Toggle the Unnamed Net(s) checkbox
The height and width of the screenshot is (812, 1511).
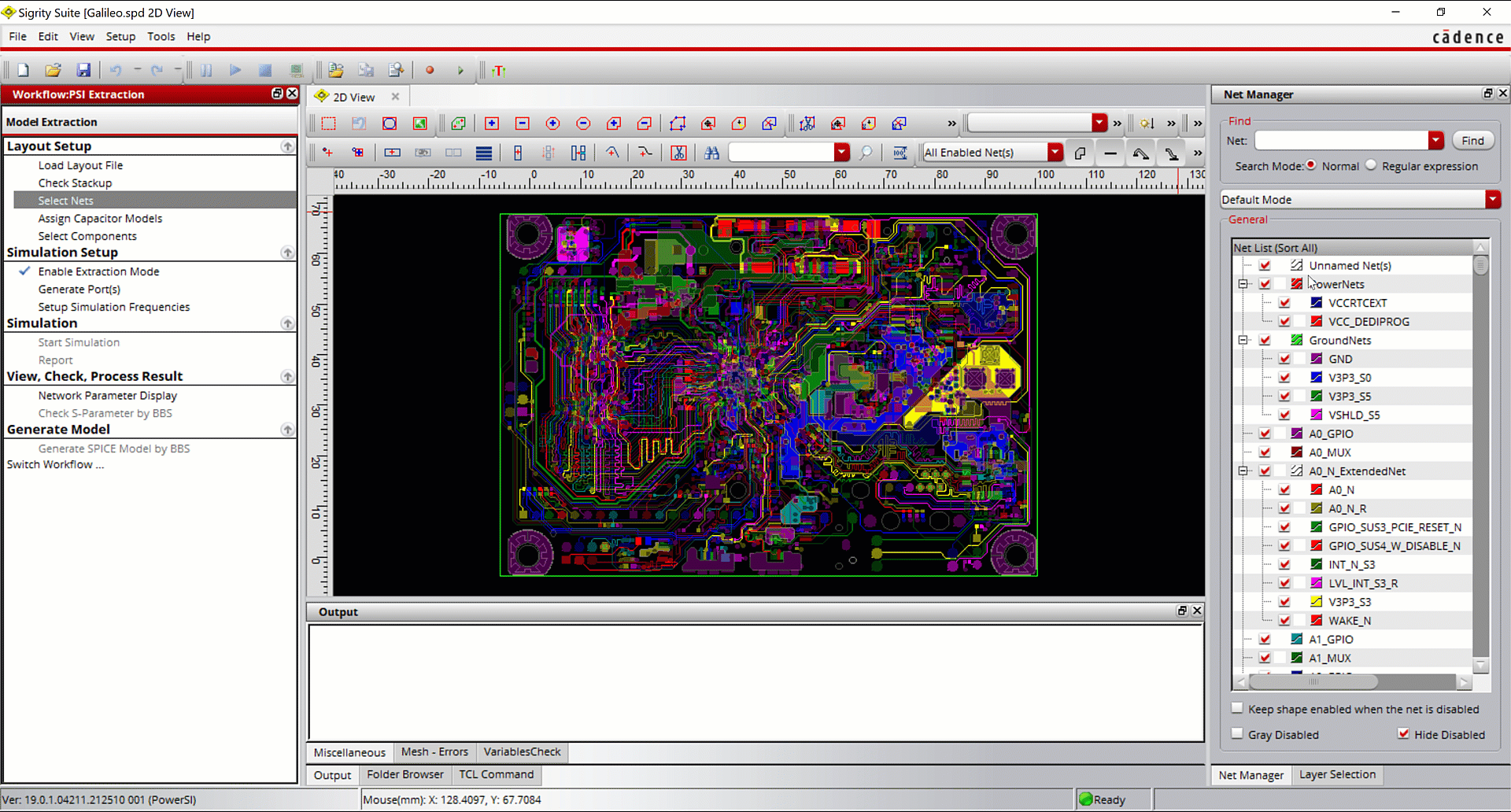click(x=1265, y=266)
